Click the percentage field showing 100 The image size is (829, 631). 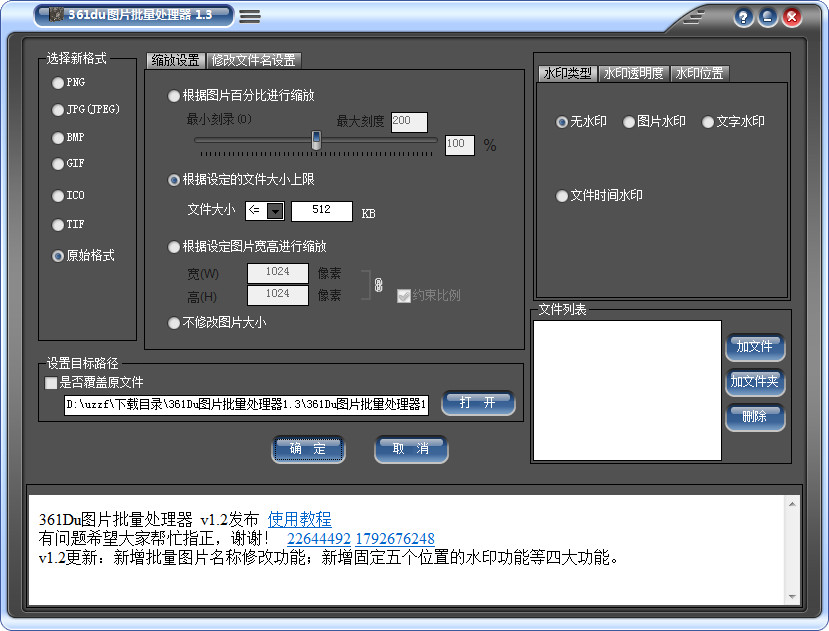tap(460, 145)
